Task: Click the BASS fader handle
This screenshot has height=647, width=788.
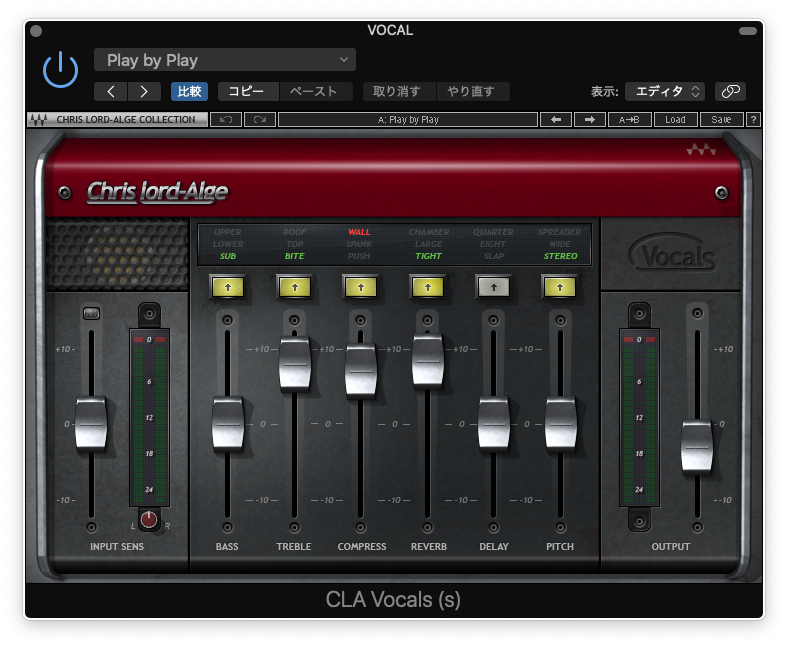Action: click(228, 423)
